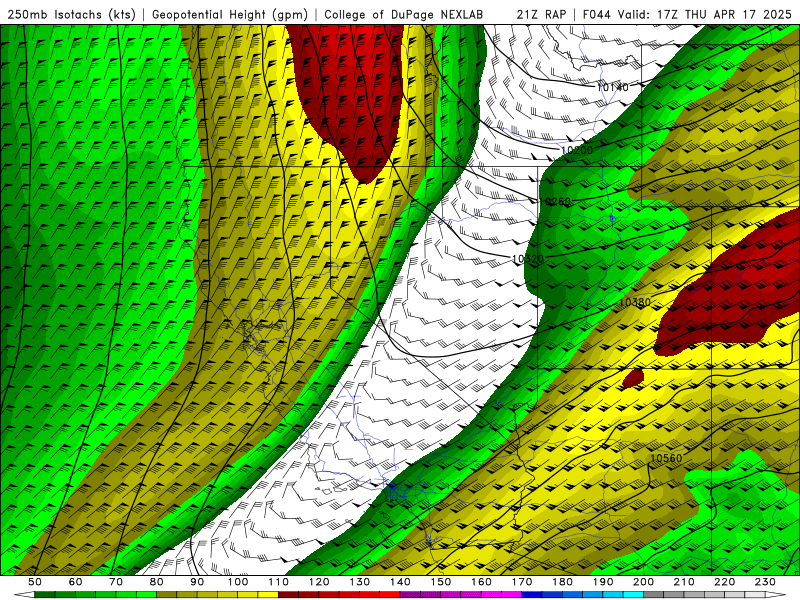Image resolution: width=800 pixels, height=600 pixels.
Task: Click the '21Z RAP' model run label
Action: pyautogui.click(x=541, y=14)
